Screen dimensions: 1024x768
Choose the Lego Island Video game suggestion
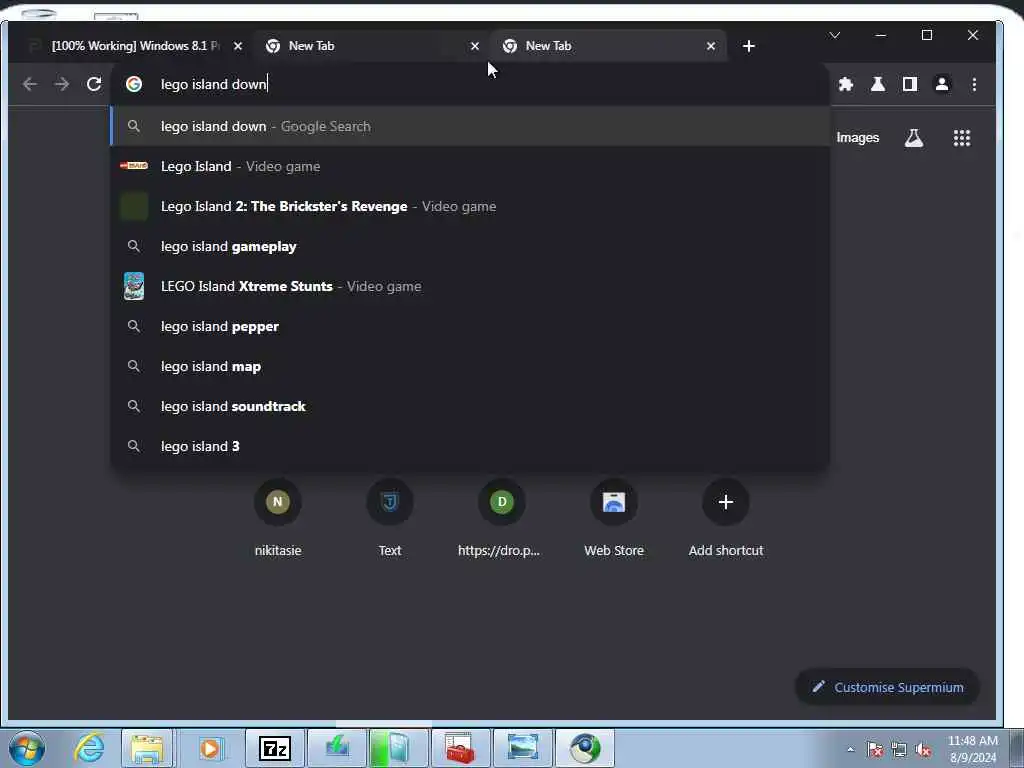coord(470,167)
